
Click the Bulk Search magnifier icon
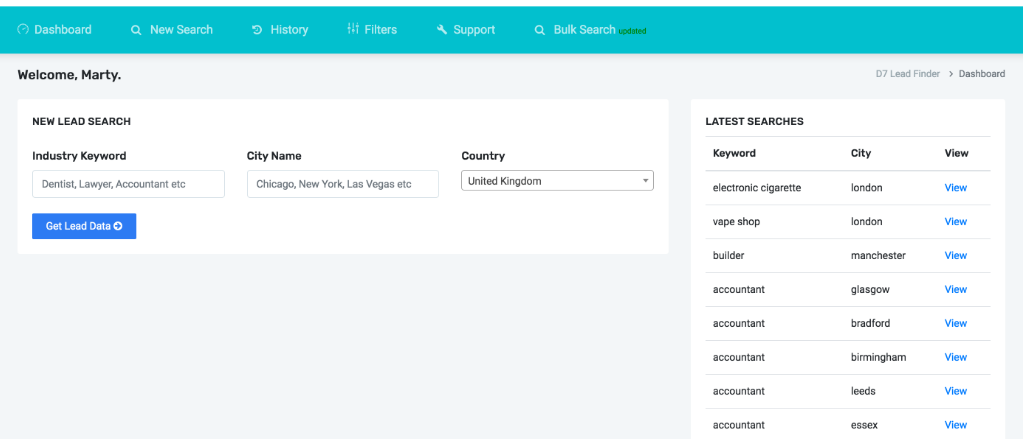(540, 30)
